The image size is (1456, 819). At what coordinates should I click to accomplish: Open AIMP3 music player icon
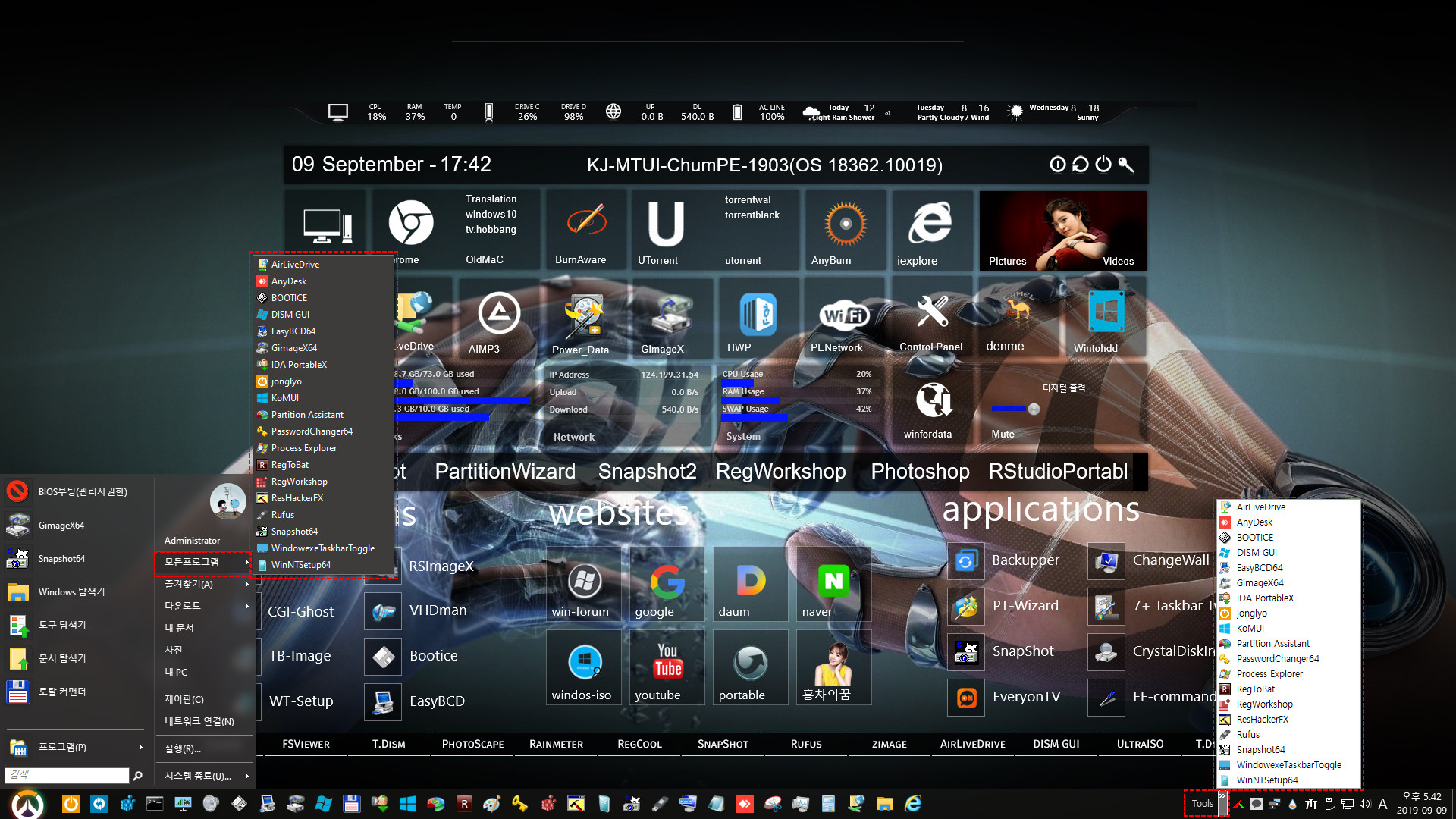tap(498, 313)
